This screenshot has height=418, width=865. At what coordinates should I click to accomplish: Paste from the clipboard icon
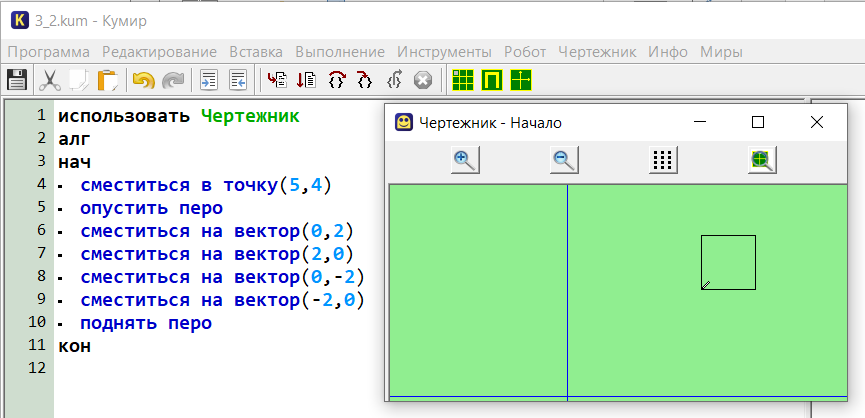pos(108,81)
